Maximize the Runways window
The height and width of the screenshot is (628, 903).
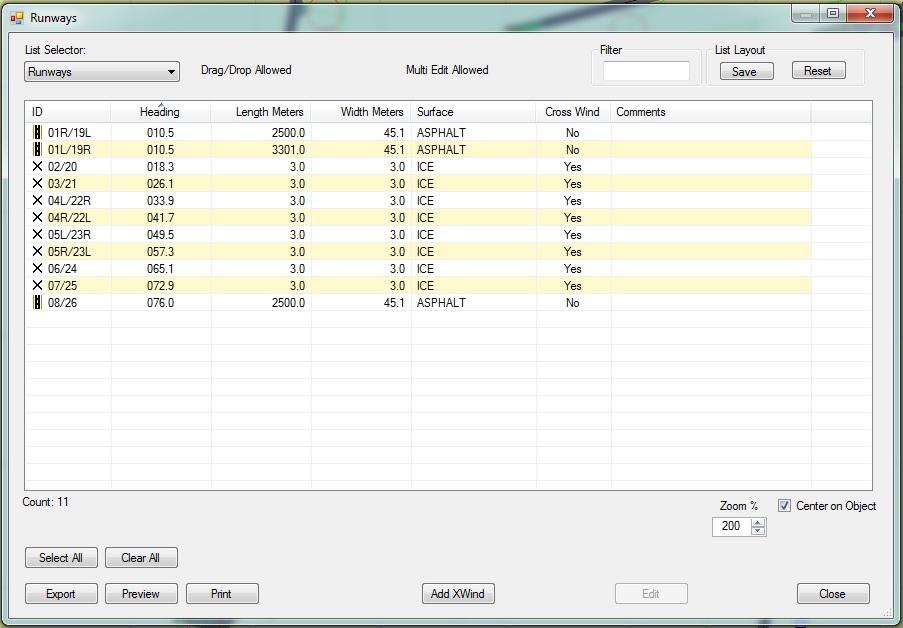833,13
